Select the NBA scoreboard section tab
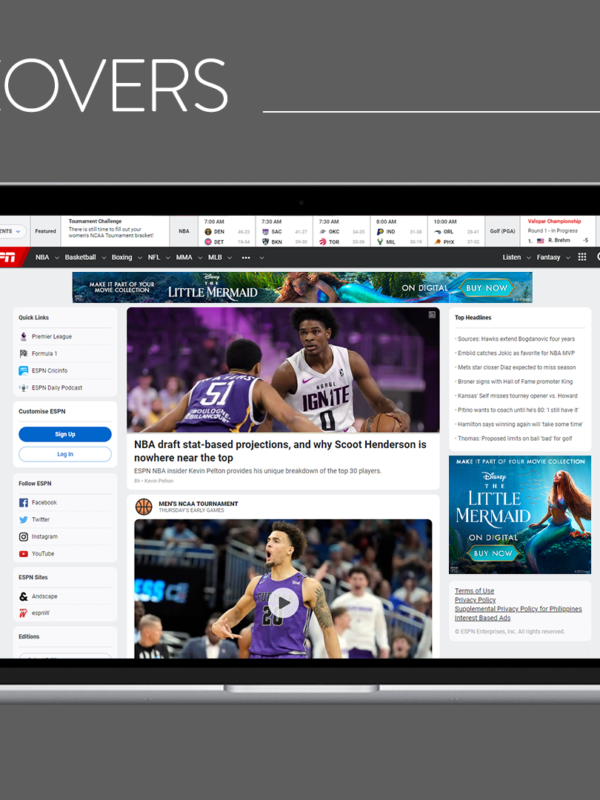The height and width of the screenshot is (800, 600). (x=184, y=231)
